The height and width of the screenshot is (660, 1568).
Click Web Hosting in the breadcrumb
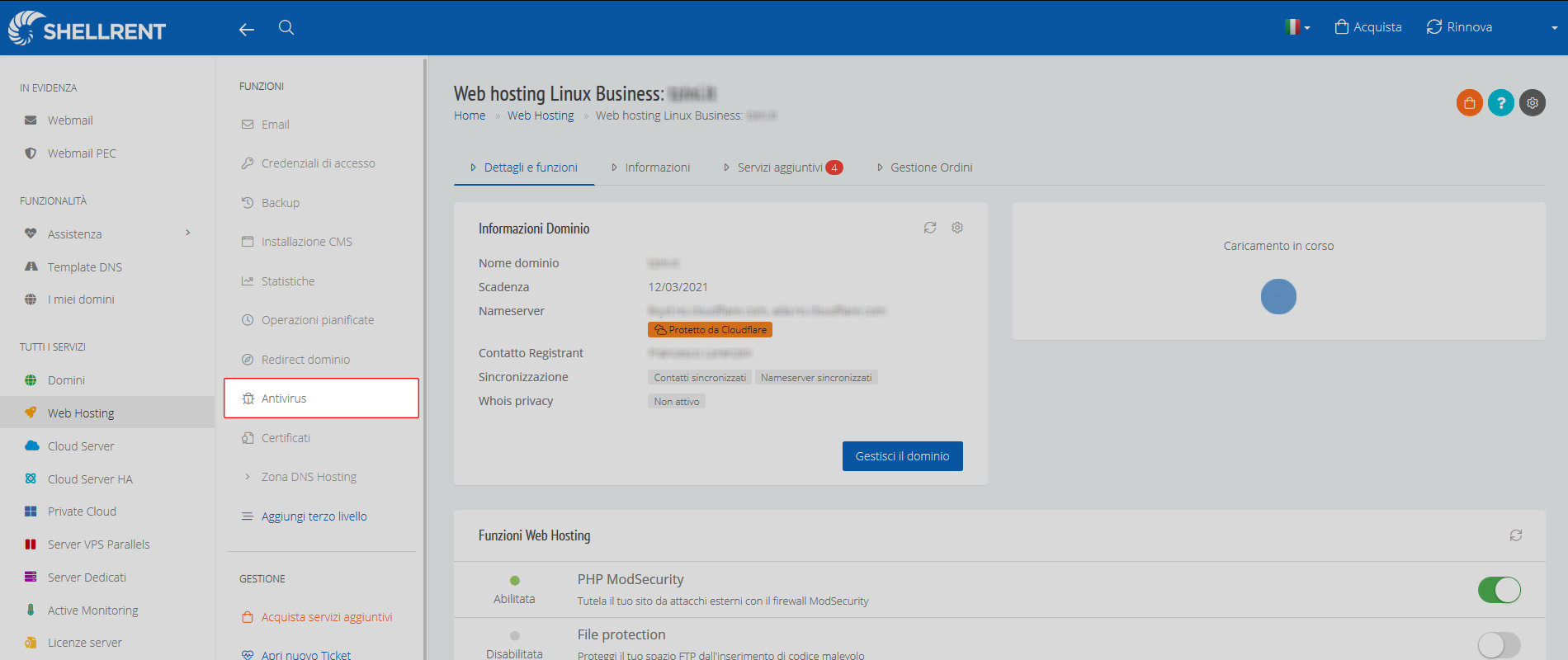[x=541, y=115]
